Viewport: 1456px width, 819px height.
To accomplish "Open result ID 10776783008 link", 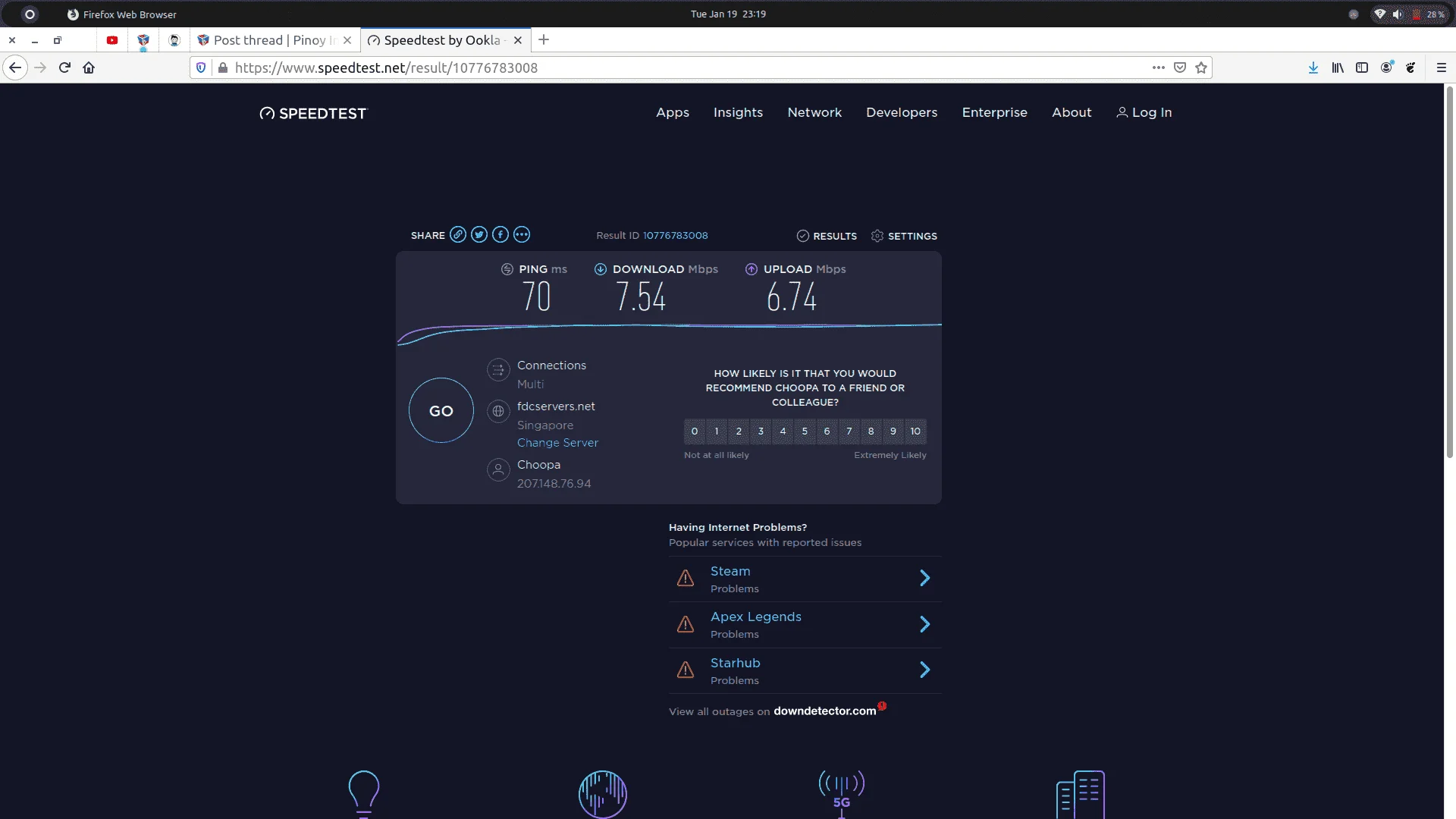I will [x=675, y=236].
